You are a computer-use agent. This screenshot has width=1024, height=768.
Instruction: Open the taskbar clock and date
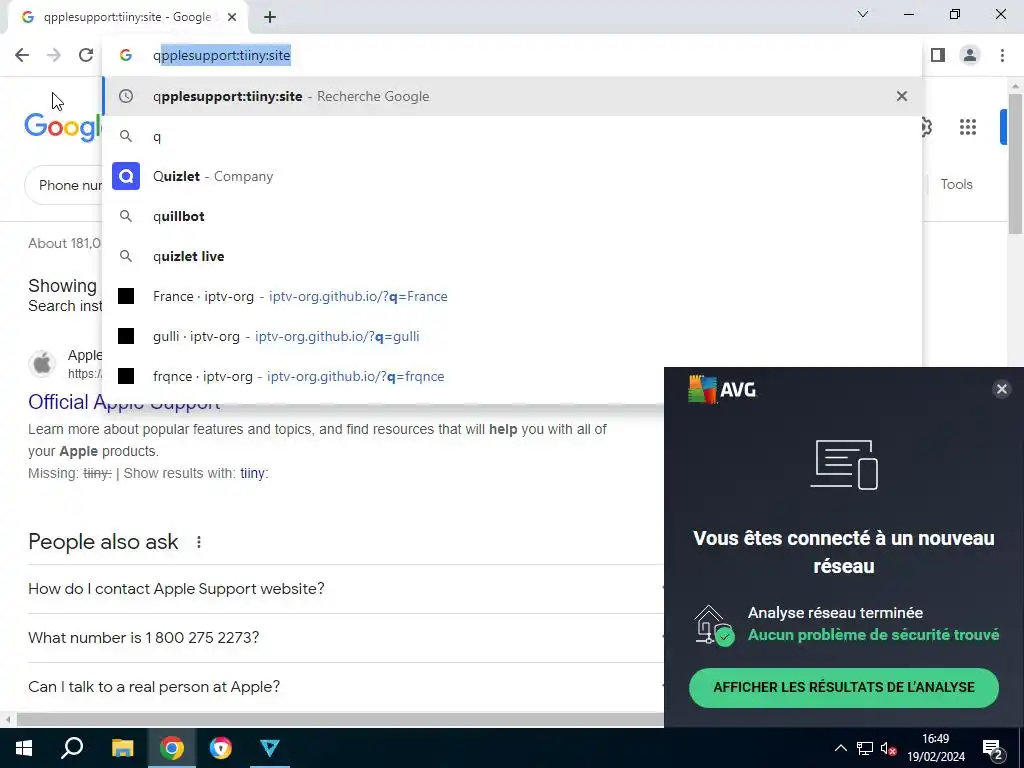coord(936,748)
